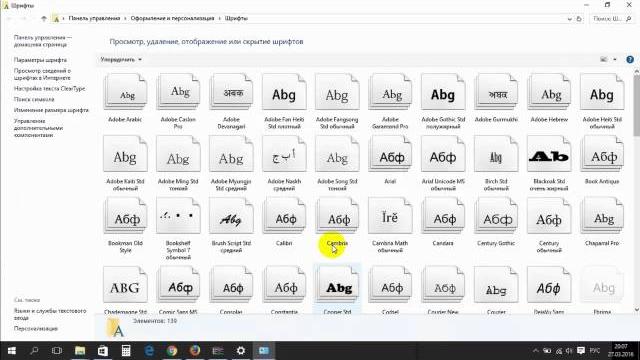This screenshot has height=360, width=640.
Task: Select the Adobe Hebrew font icon
Action: (549, 92)
